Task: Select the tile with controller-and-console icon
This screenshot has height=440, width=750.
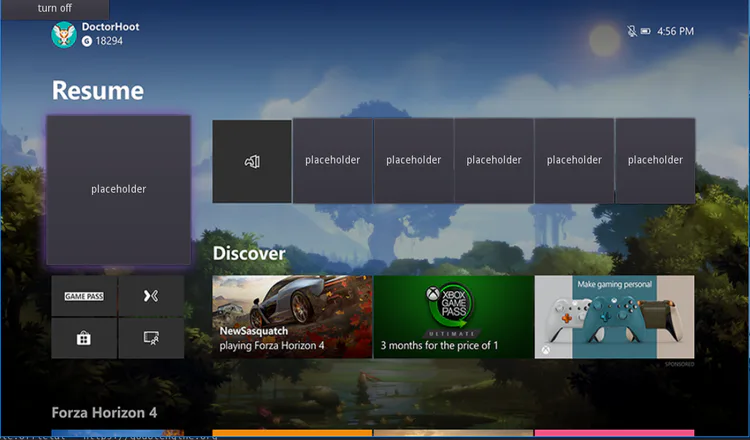Action: 252,161
